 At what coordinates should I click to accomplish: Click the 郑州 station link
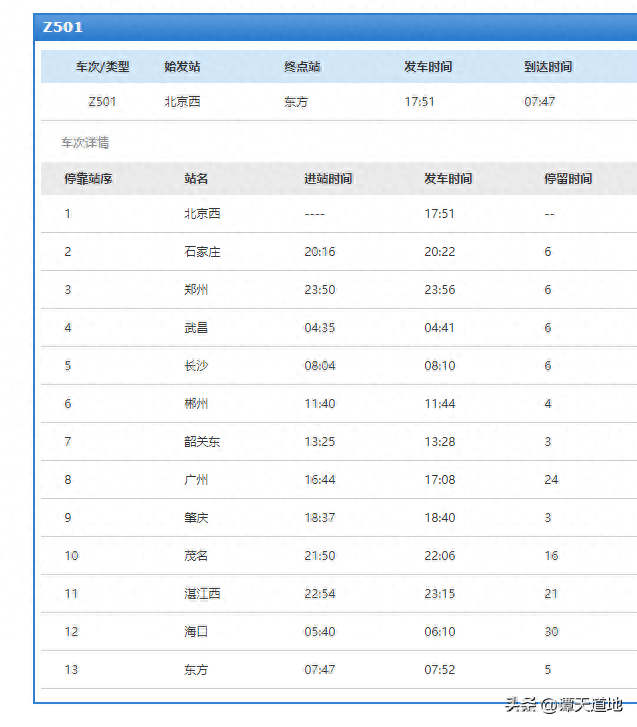(196, 290)
